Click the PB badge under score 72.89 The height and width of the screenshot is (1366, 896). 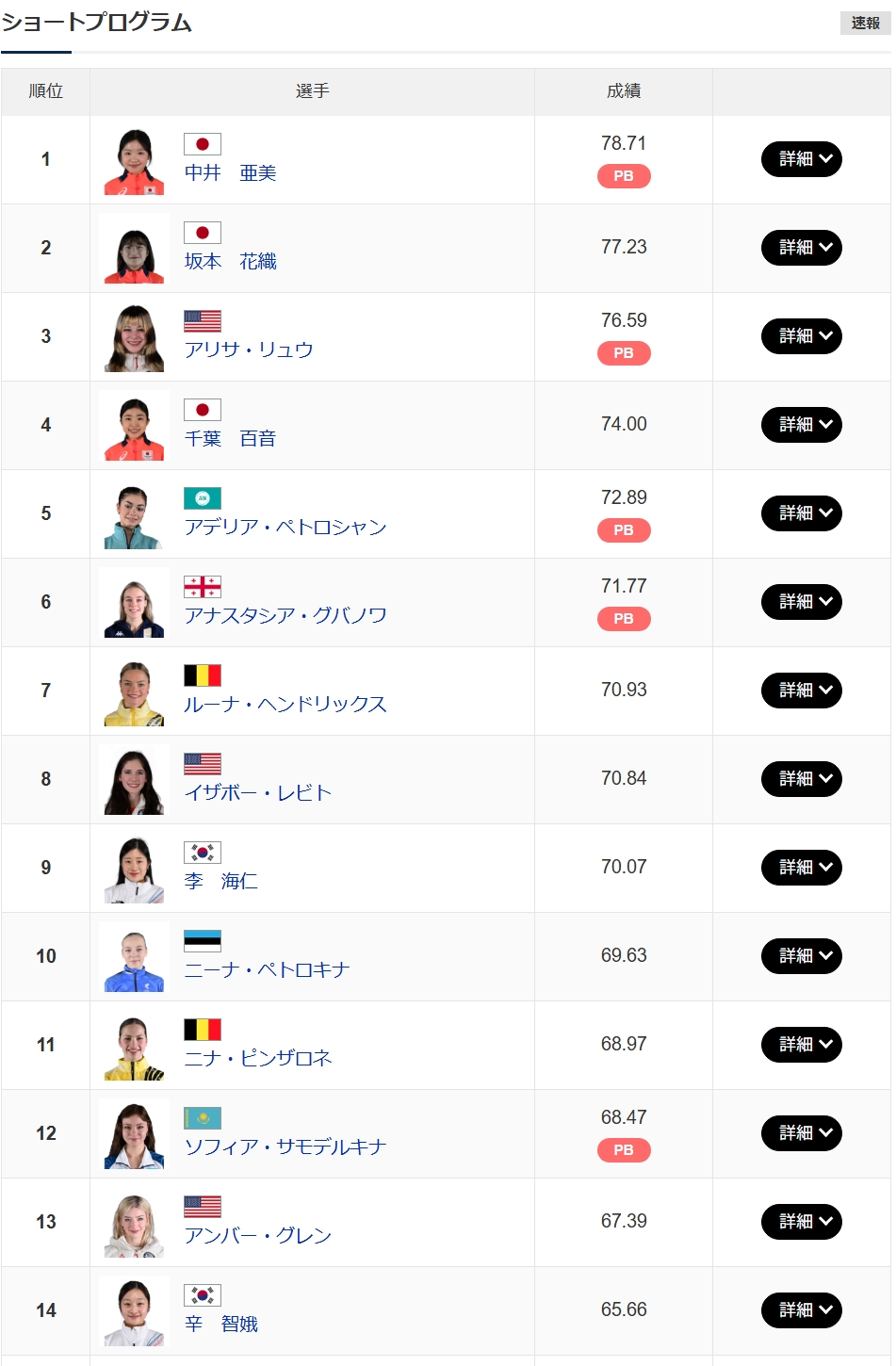623,530
